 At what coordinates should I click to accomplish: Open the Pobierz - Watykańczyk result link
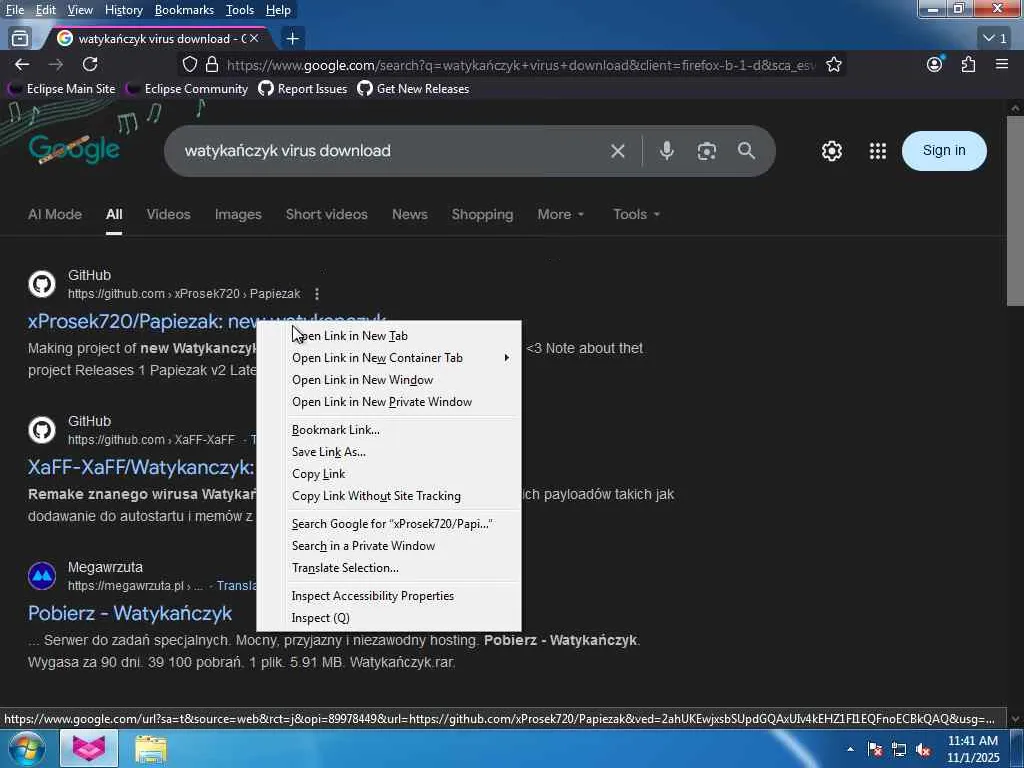pyautogui.click(x=130, y=613)
